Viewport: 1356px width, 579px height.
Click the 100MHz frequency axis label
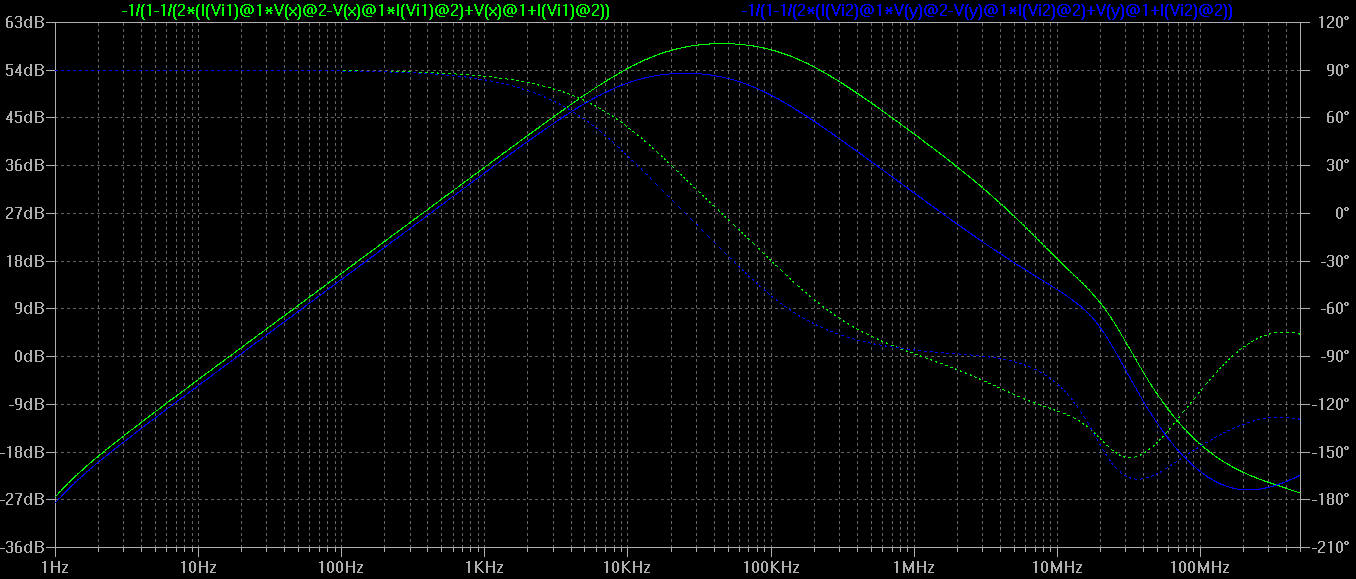(x=1199, y=568)
